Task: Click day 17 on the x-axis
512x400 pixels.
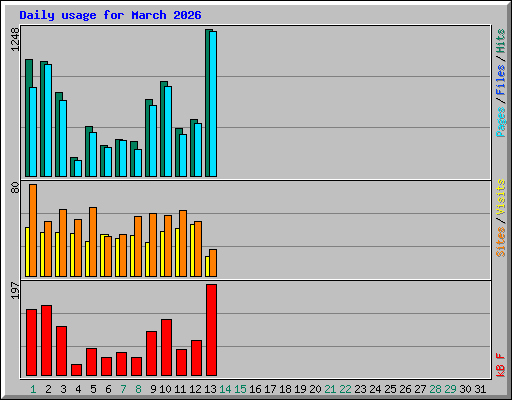Action: pos(270,389)
